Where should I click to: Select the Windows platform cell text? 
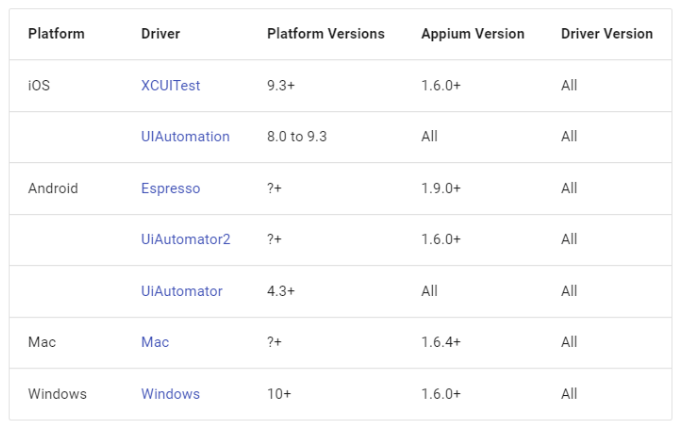(x=57, y=394)
